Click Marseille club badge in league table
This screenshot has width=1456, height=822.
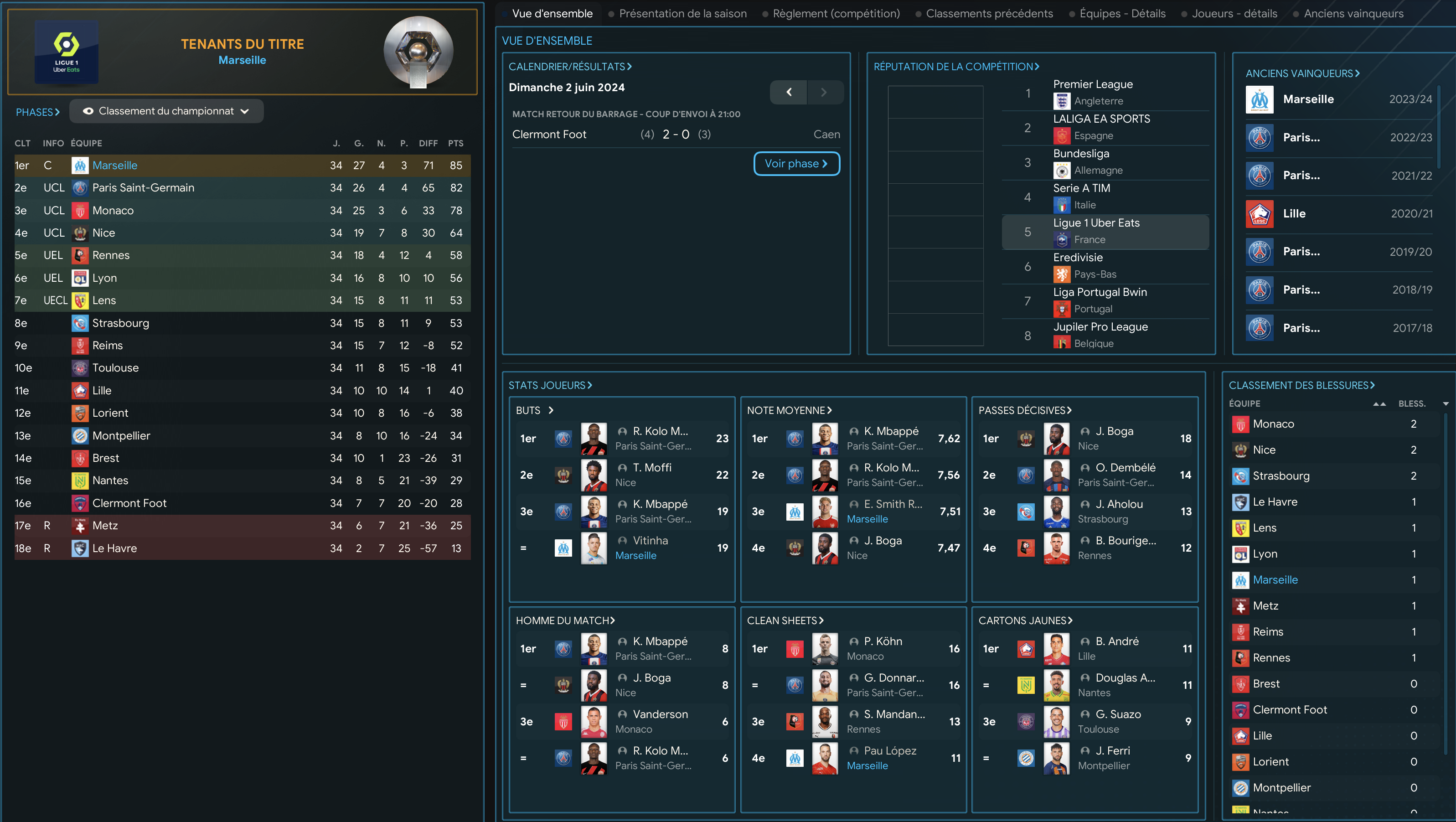(x=80, y=165)
